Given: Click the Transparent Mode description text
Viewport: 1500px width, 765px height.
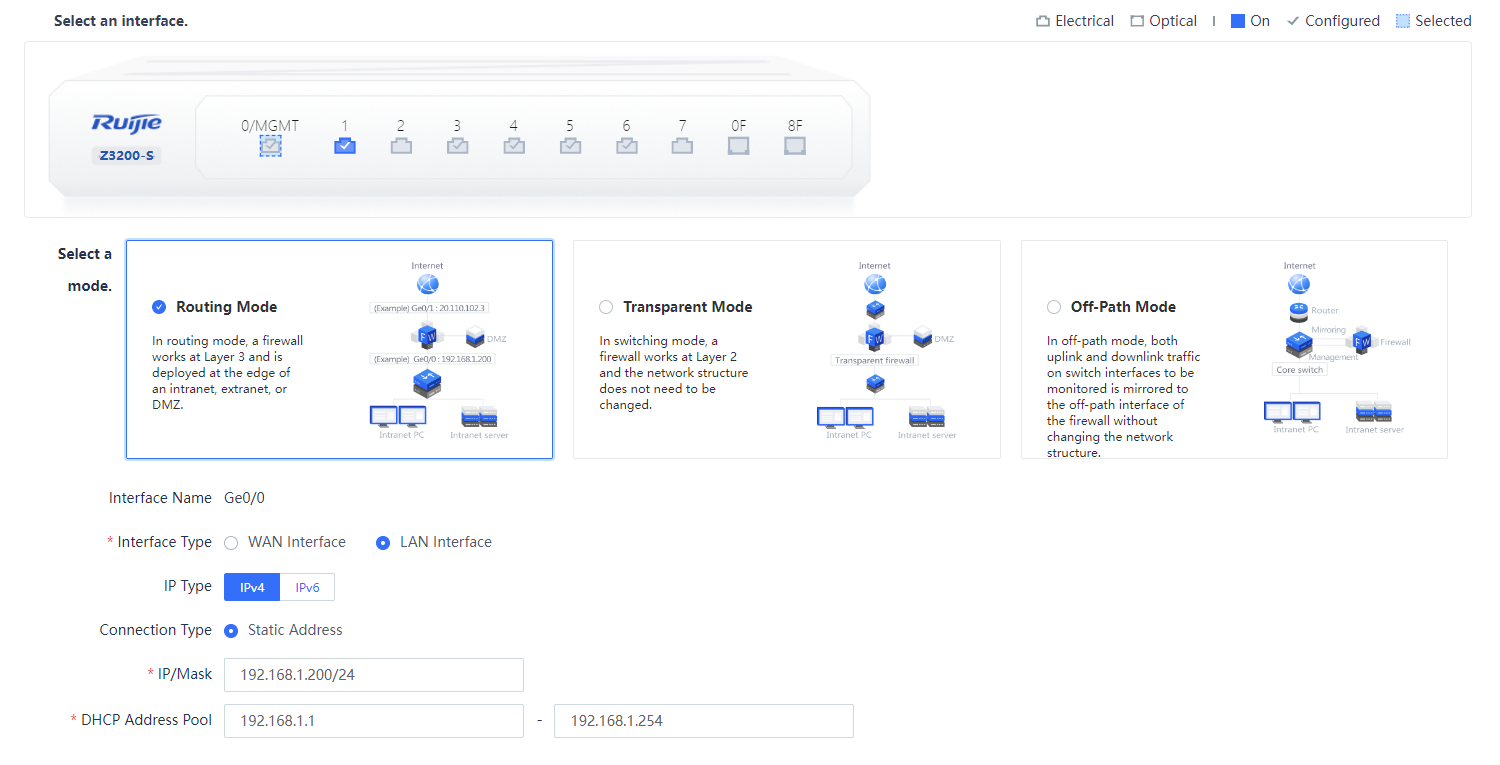Looking at the screenshot, I should [673, 373].
